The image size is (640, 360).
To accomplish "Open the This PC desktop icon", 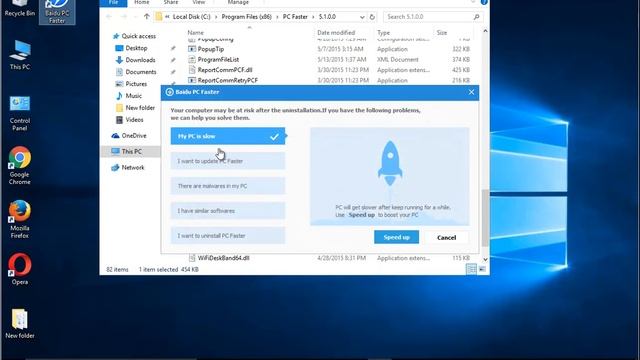I will (x=20, y=55).
